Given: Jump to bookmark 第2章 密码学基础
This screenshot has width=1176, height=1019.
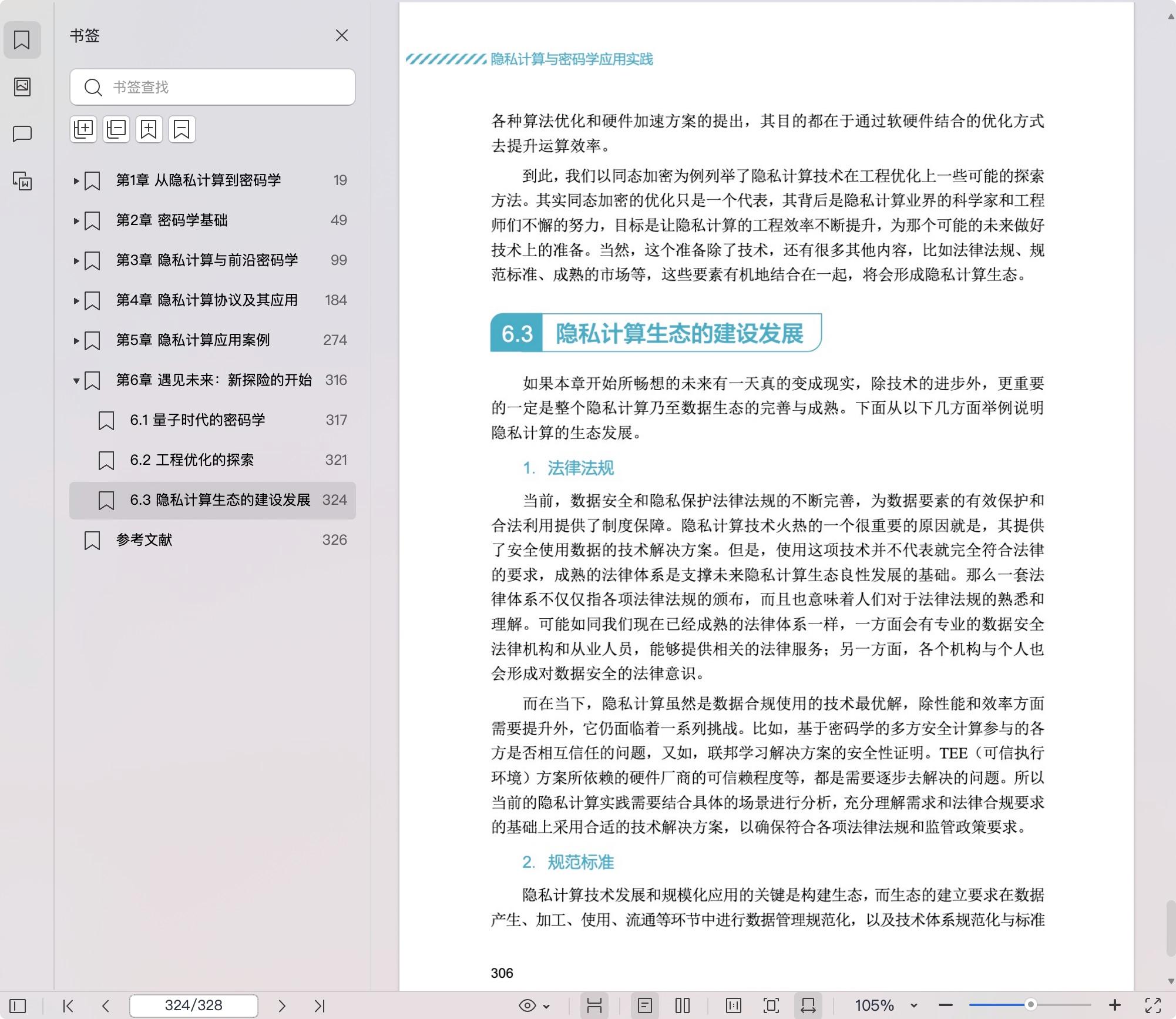Looking at the screenshot, I should click(172, 220).
